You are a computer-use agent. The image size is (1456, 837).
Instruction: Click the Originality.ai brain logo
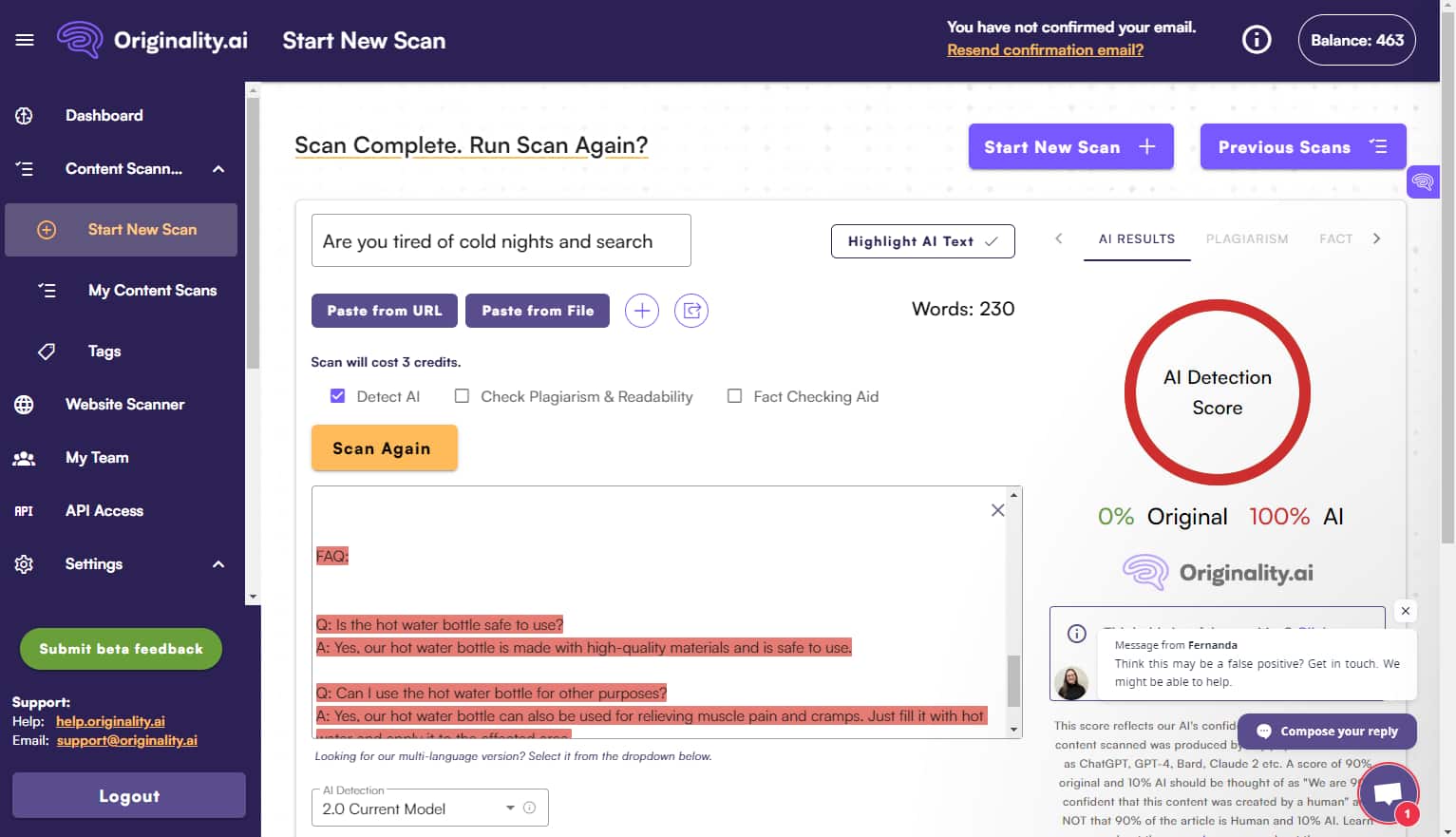pos(81,39)
